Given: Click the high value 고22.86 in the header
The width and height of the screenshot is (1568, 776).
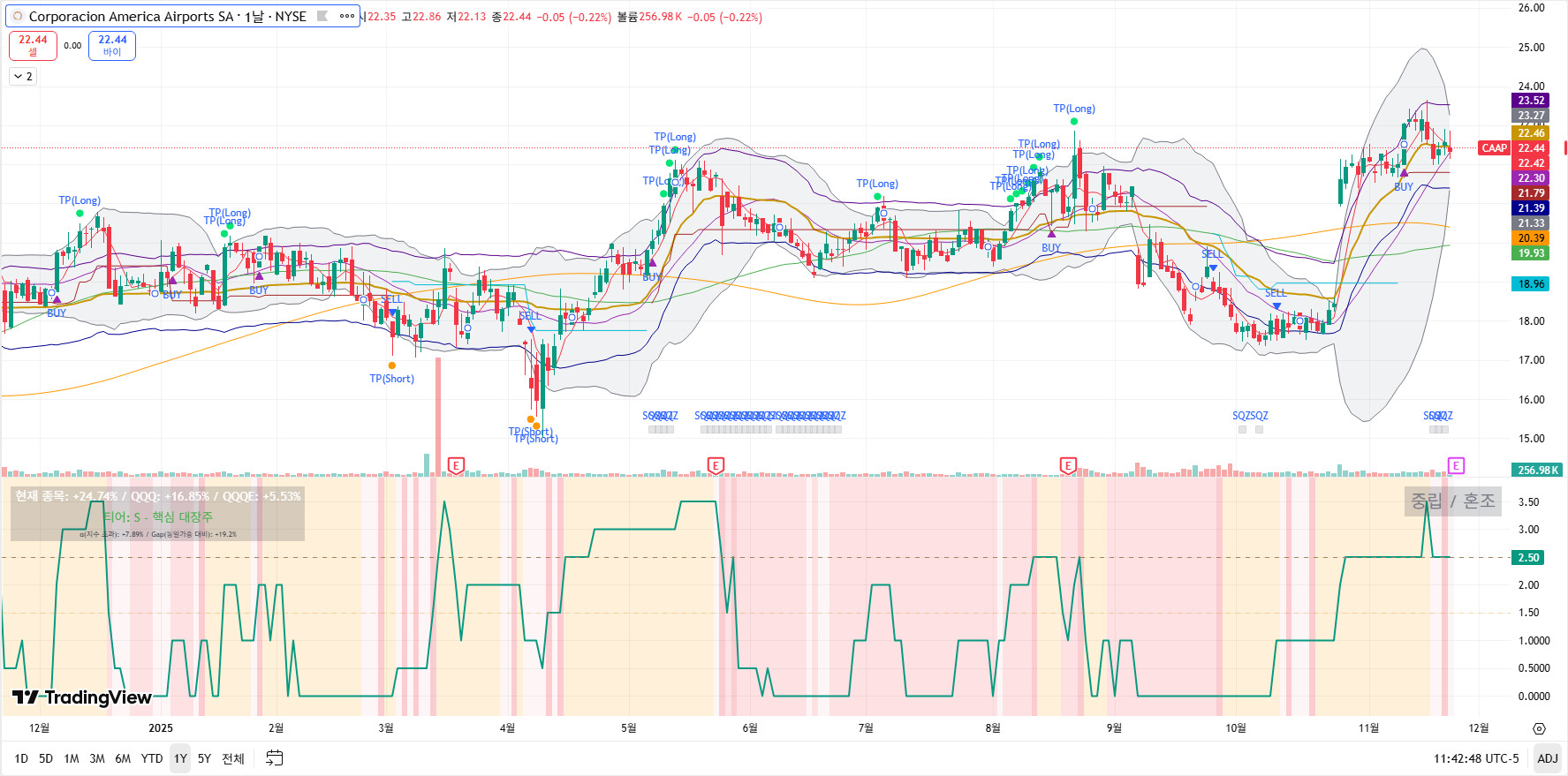Looking at the screenshot, I should coord(421,17).
